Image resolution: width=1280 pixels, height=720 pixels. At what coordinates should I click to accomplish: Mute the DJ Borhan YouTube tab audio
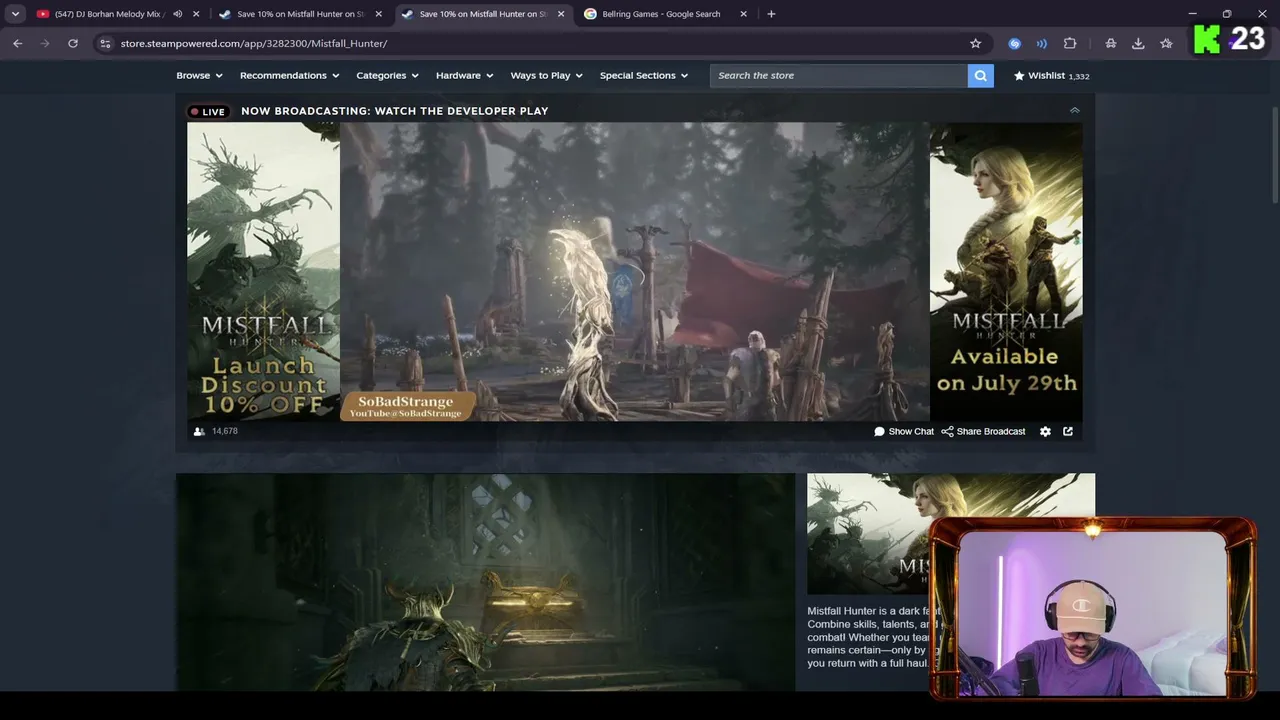click(x=177, y=14)
